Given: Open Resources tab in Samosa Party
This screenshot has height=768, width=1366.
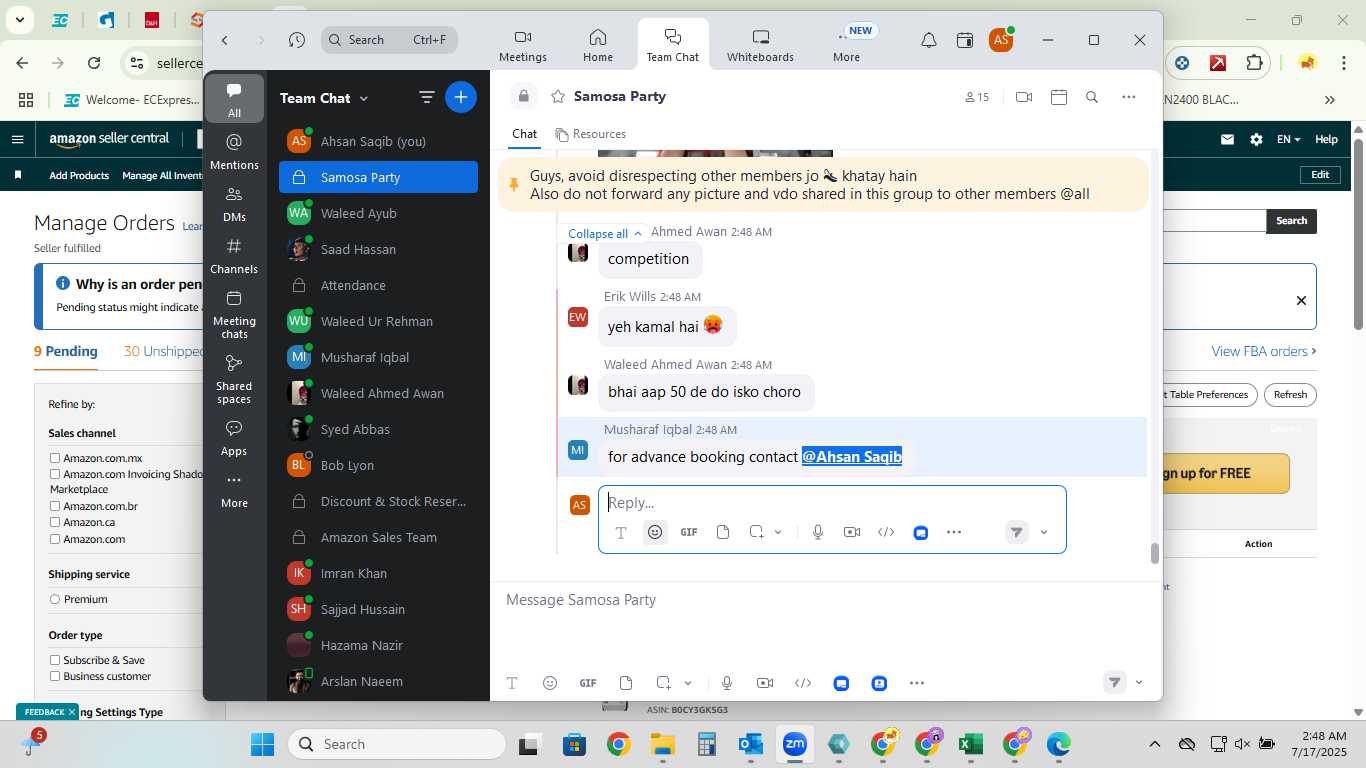Looking at the screenshot, I should point(590,134).
